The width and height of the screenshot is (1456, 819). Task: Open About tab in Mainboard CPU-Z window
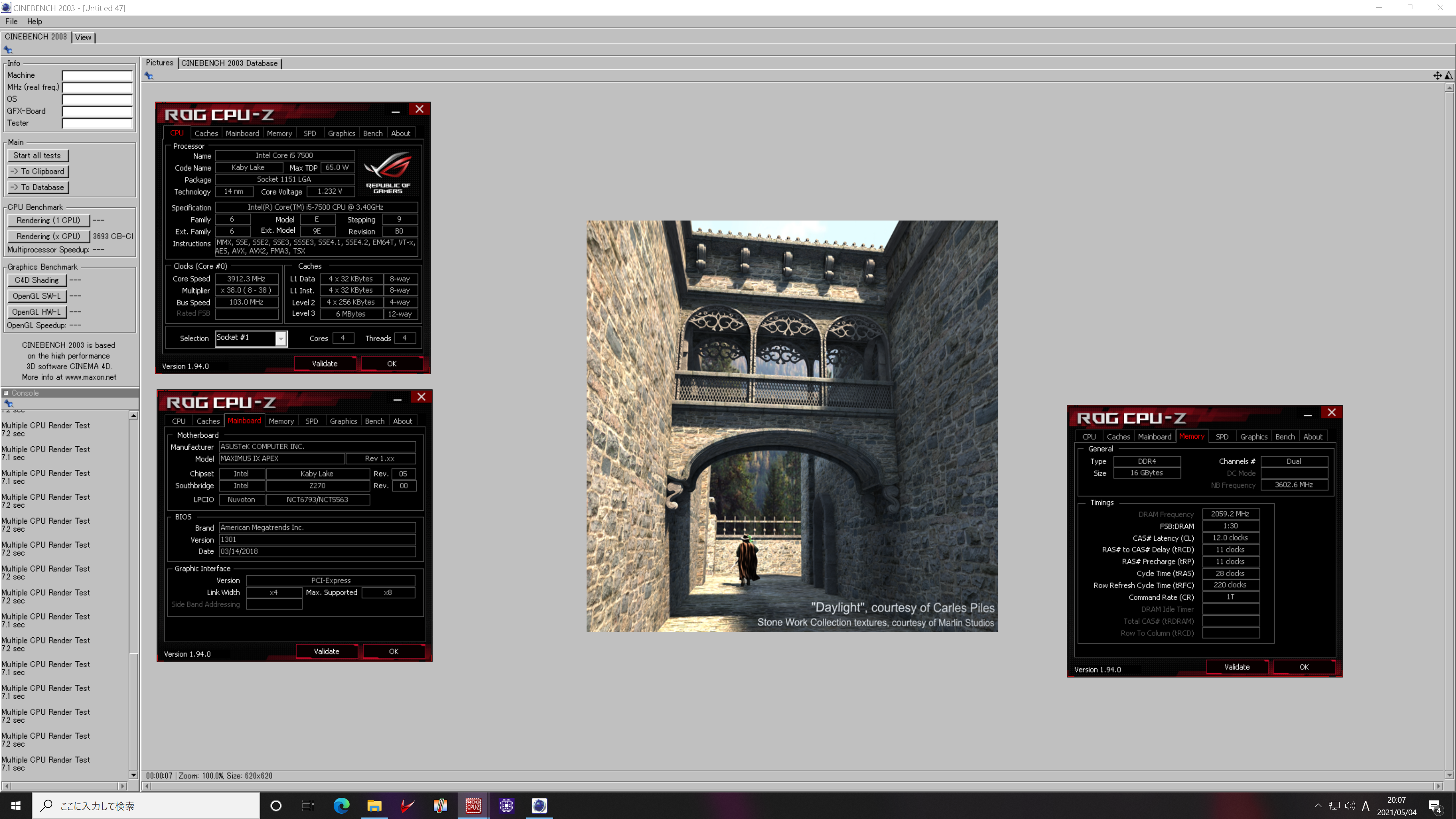click(402, 421)
